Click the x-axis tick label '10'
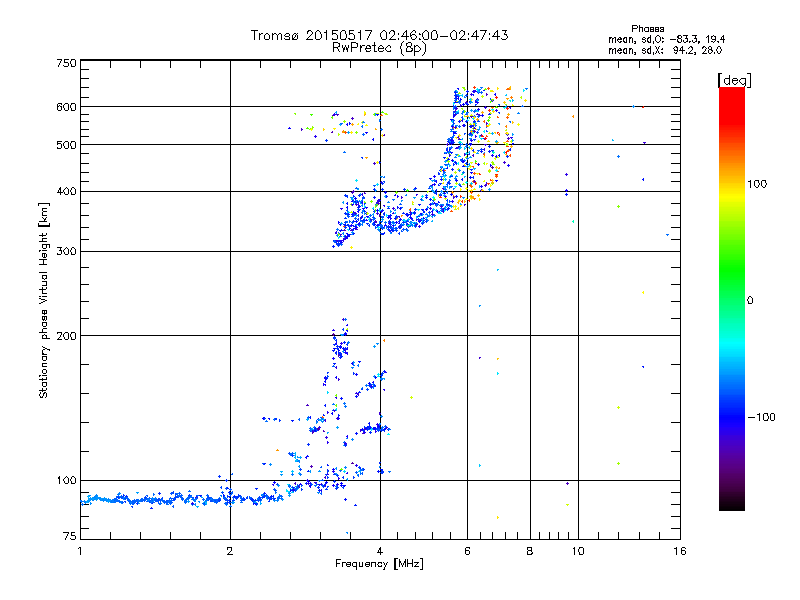Viewport: 800px width, 600px height. (578, 551)
